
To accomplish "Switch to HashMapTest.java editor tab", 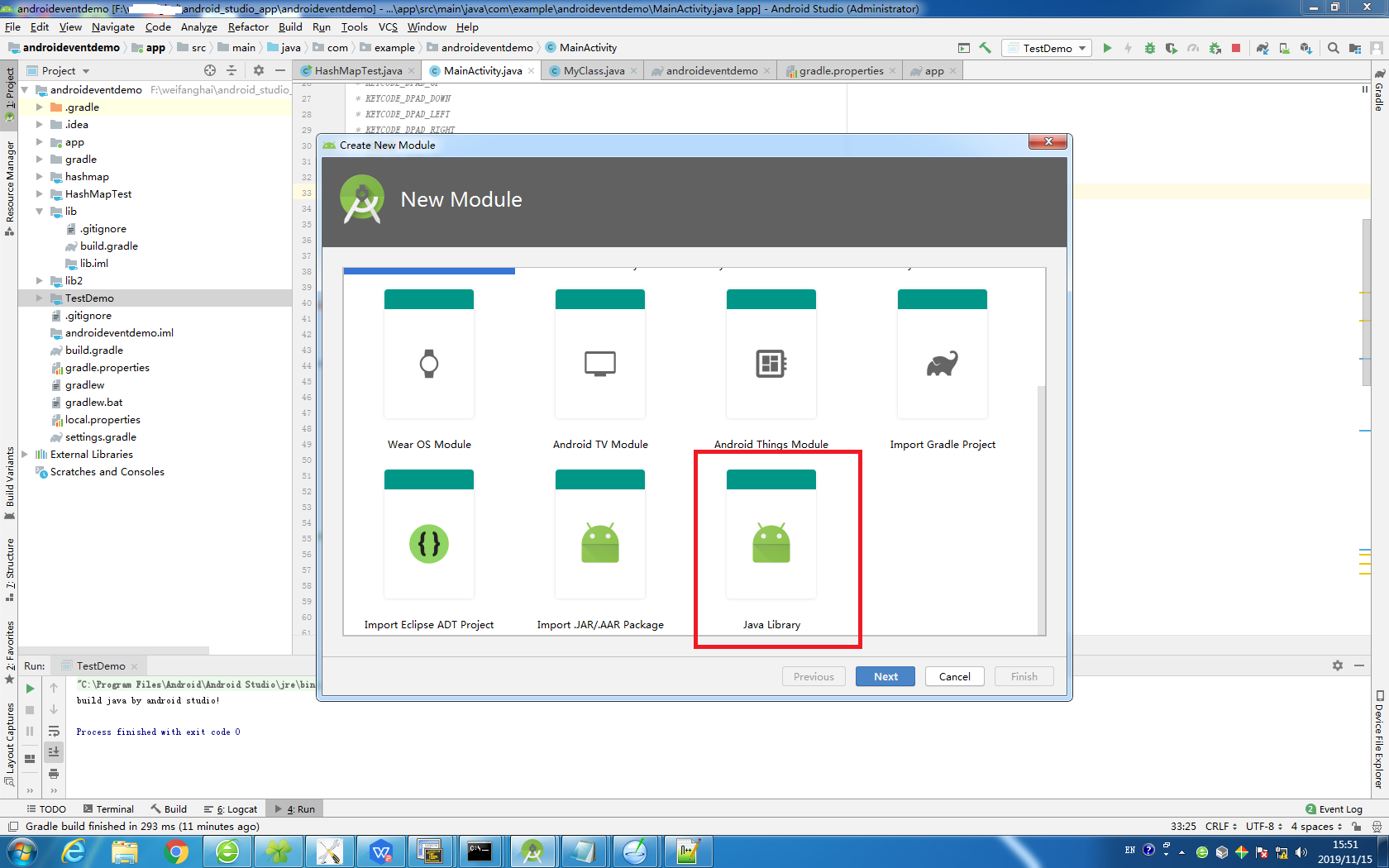I will point(358,70).
